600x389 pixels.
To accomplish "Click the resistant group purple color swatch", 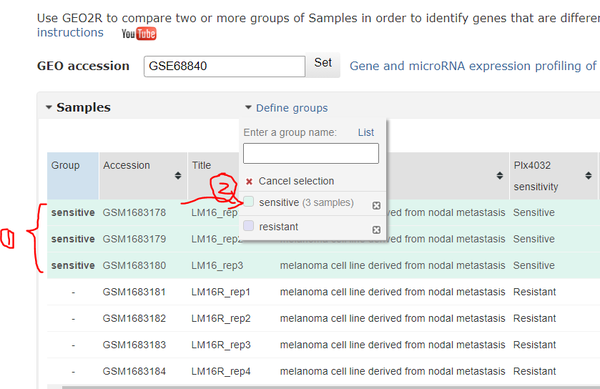I will point(249,226).
